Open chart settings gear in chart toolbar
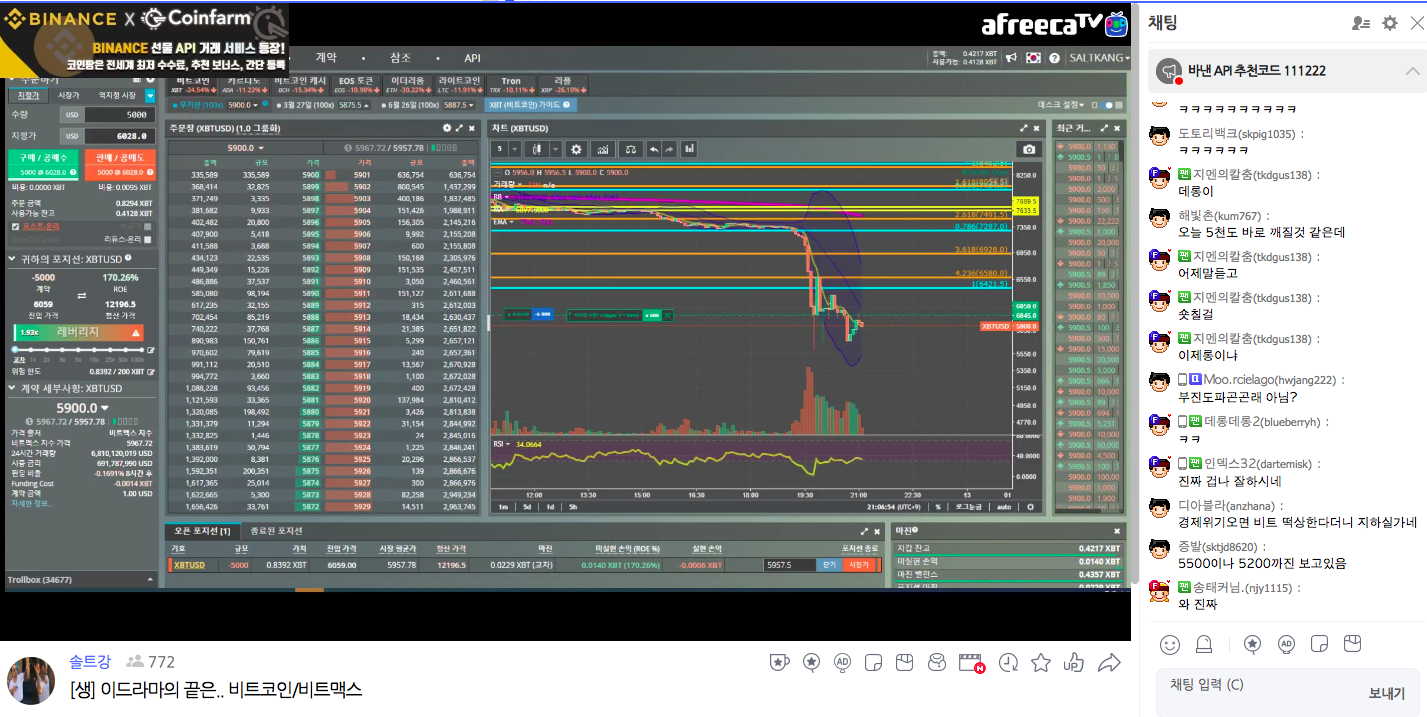 pyautogui.click(x=576, y=149)
